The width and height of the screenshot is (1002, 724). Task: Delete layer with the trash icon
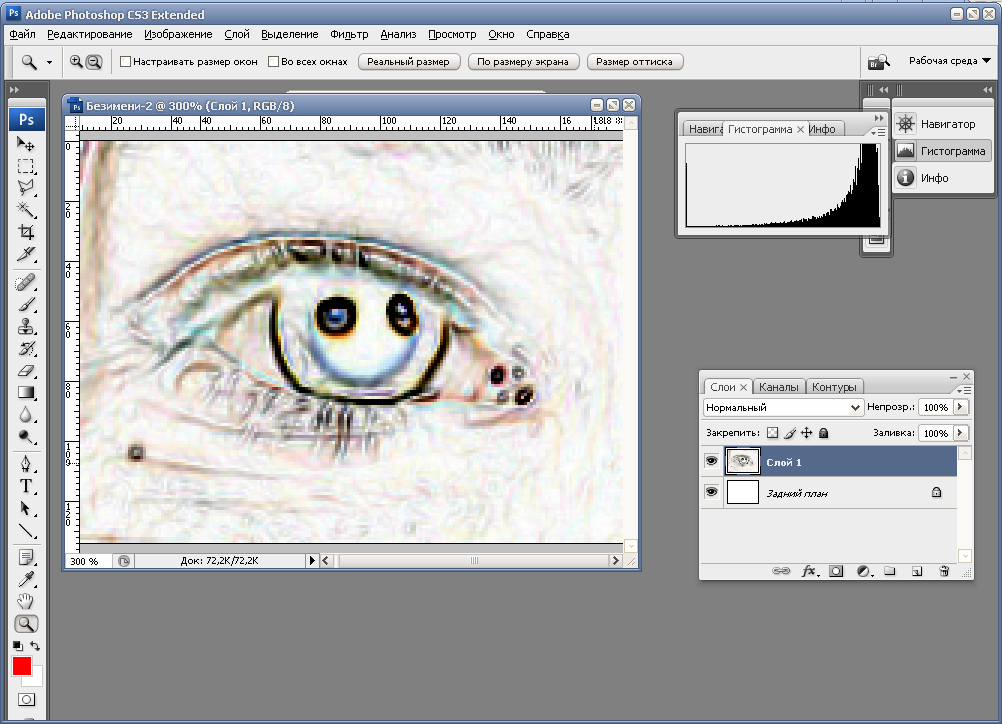(943, 571)
